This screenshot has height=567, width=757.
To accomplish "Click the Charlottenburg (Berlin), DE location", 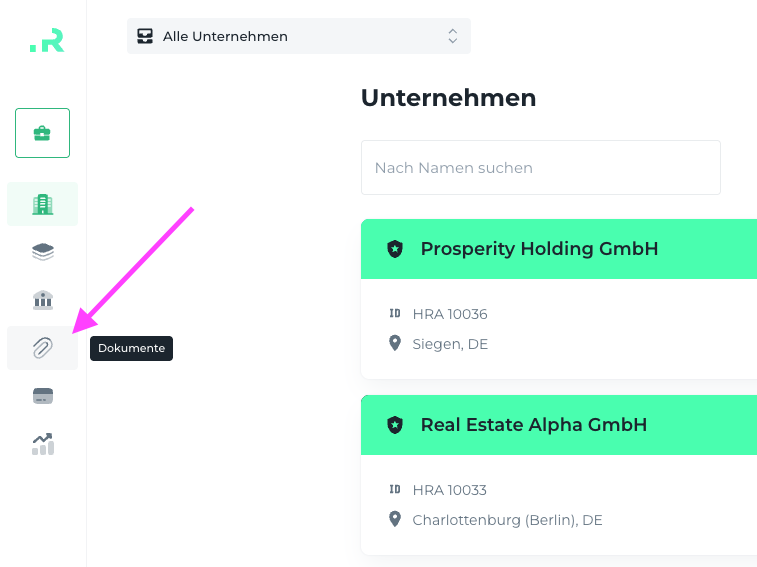I will (x=507, y=520).
